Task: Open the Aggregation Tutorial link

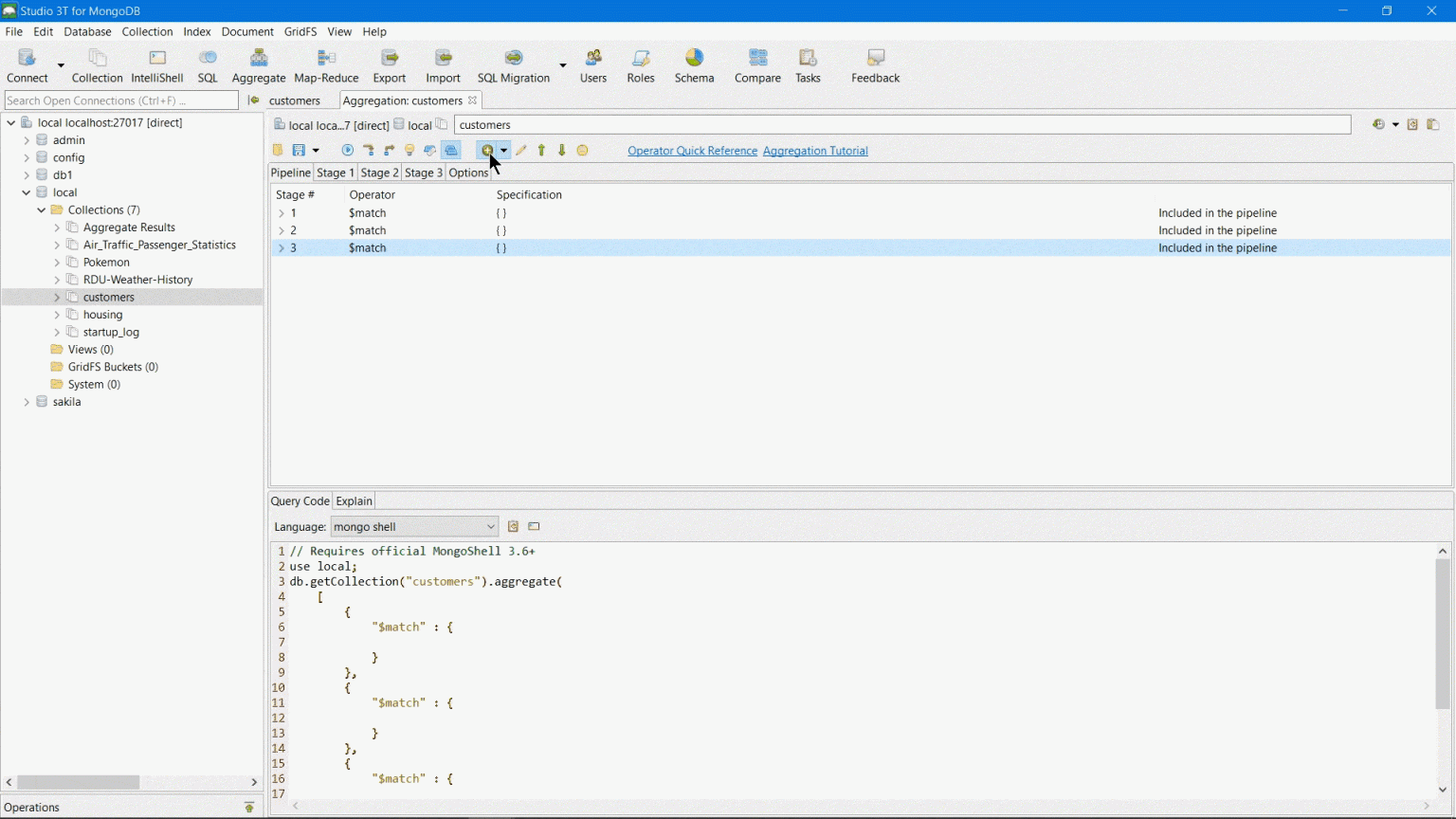Action: coord(815,151)
